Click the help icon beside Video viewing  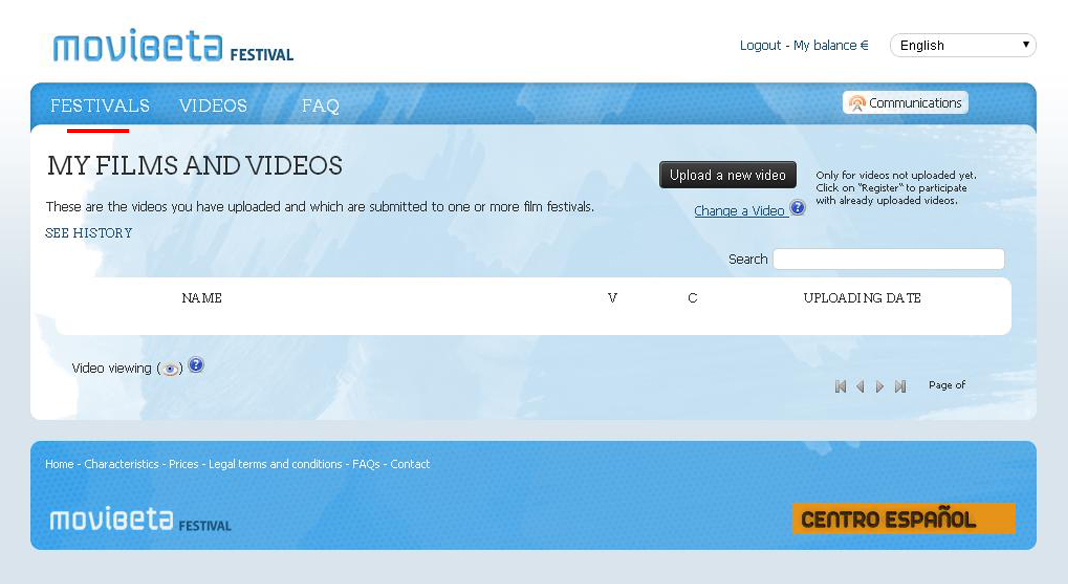tap(196, 365)
